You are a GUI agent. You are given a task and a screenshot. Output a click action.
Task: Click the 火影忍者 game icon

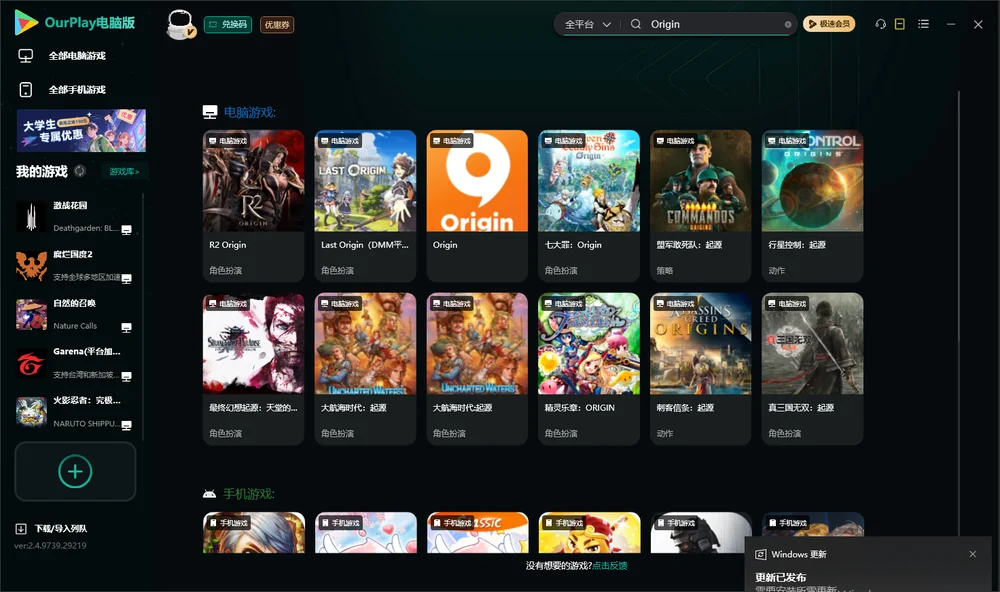tap(31, 412)
